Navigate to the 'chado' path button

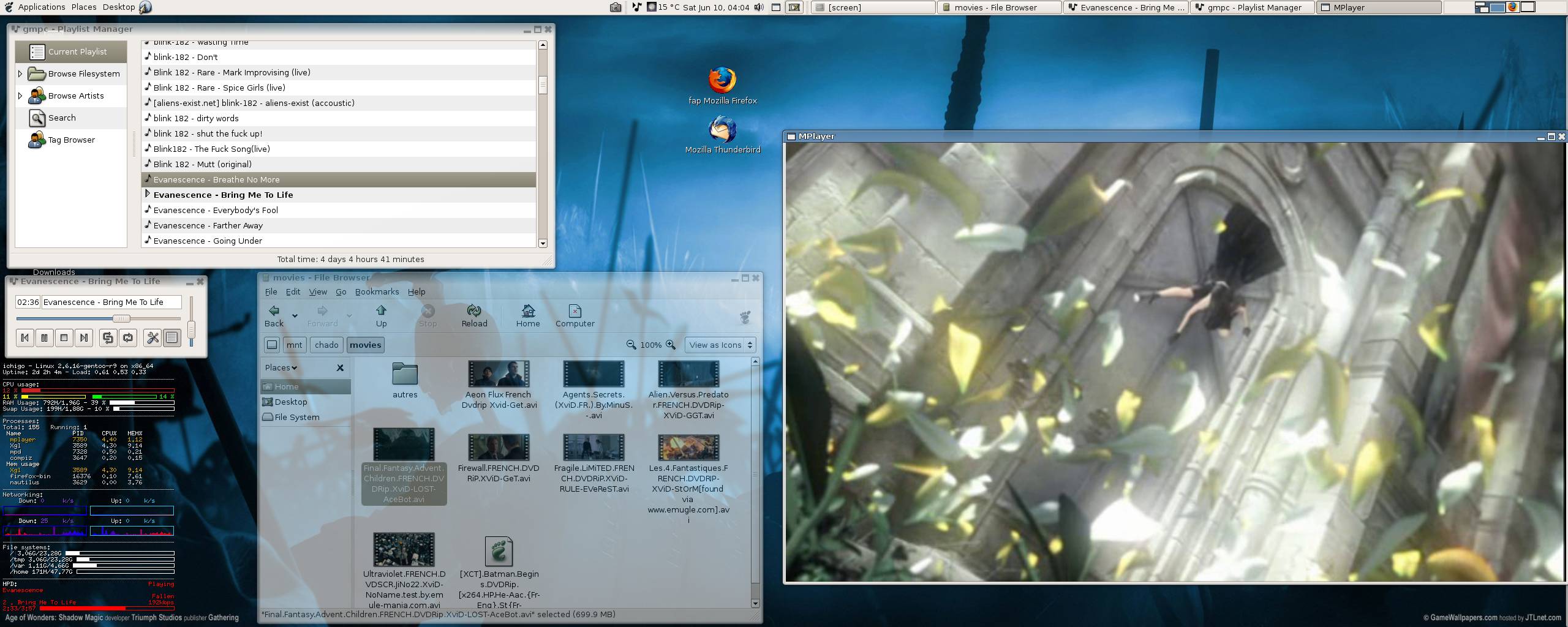coord(326,345)
